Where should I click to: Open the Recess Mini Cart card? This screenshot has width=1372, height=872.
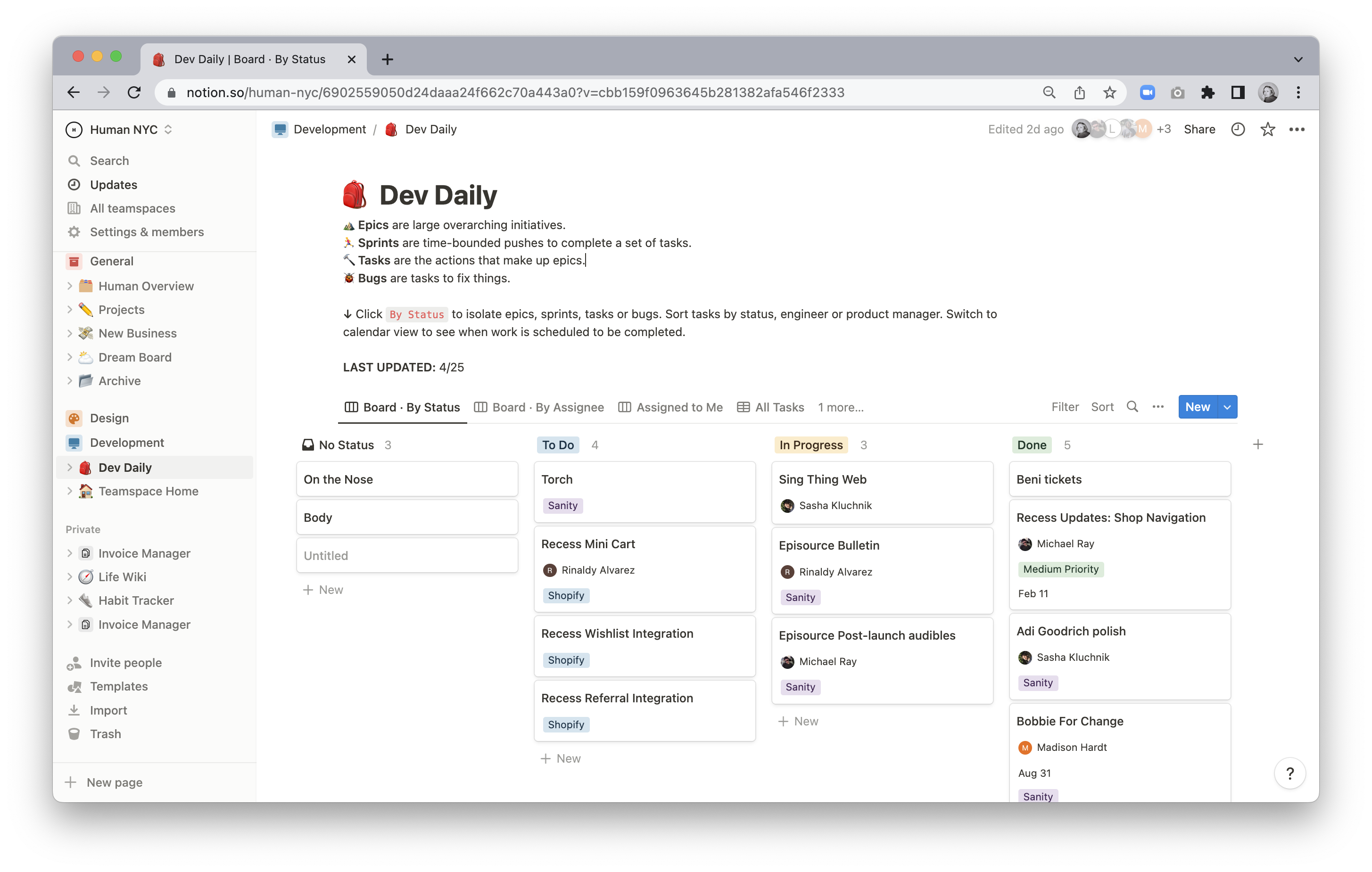click(x=587, y=544)
